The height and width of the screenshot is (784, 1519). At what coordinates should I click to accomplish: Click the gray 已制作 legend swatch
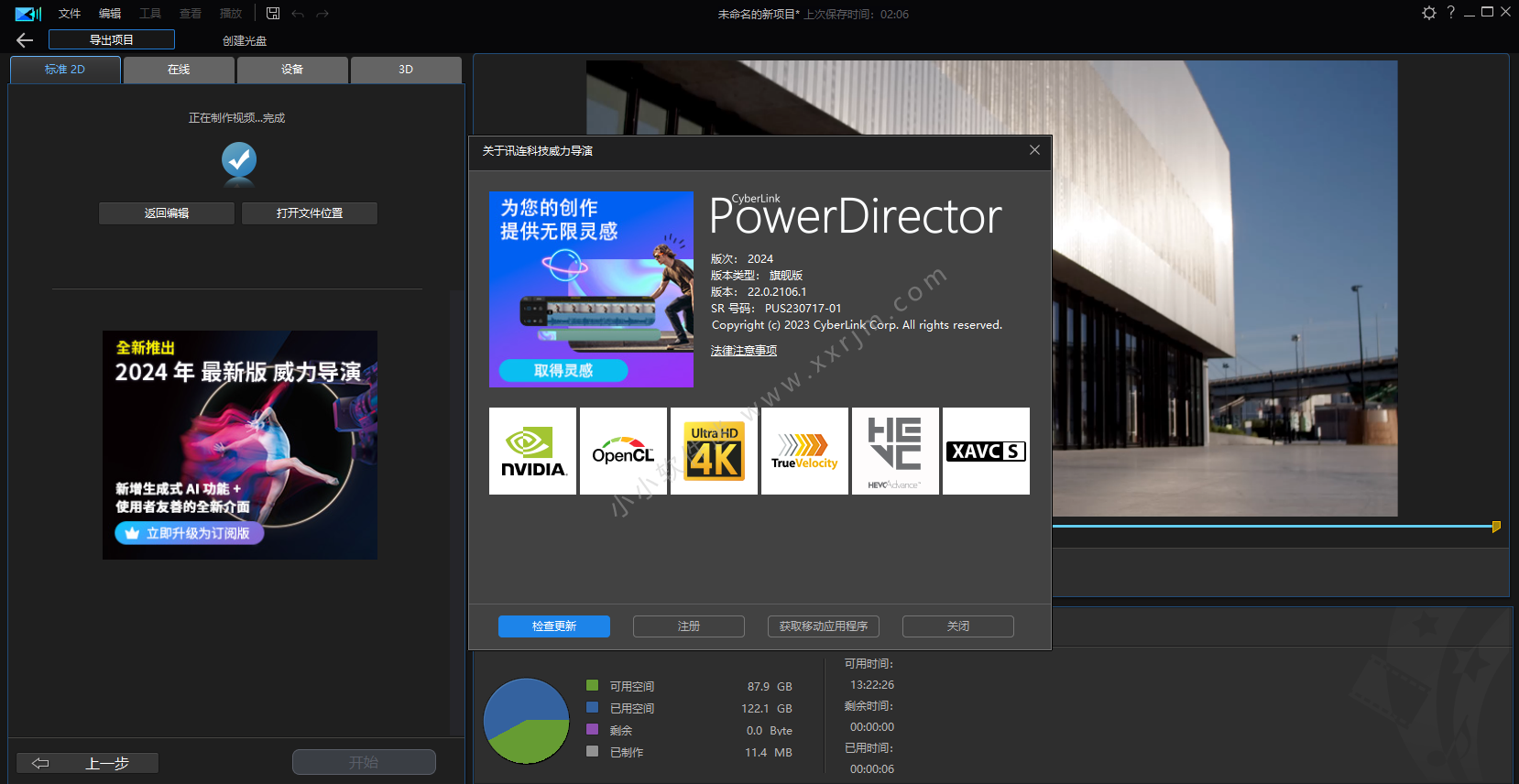point(592,751)
